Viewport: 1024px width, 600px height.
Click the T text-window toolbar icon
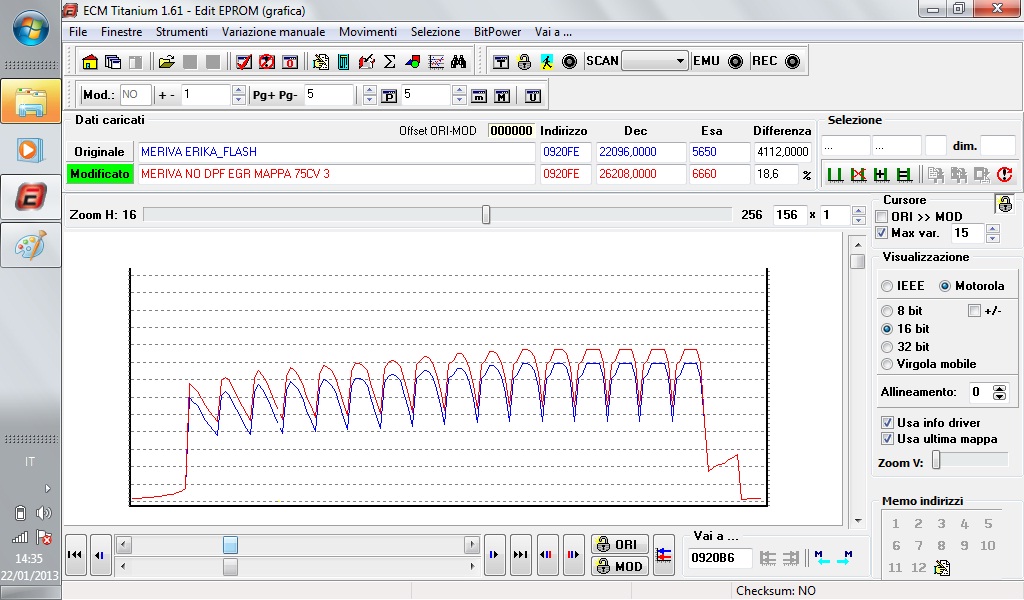click(x=501, y=62)
